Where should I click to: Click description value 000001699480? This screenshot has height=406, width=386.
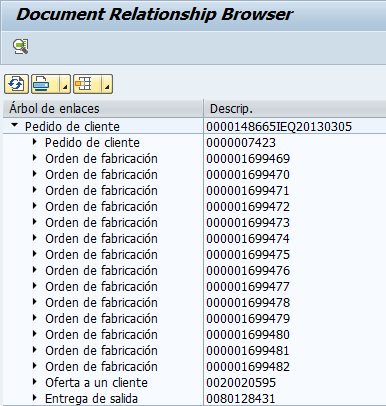click(248, 335)
